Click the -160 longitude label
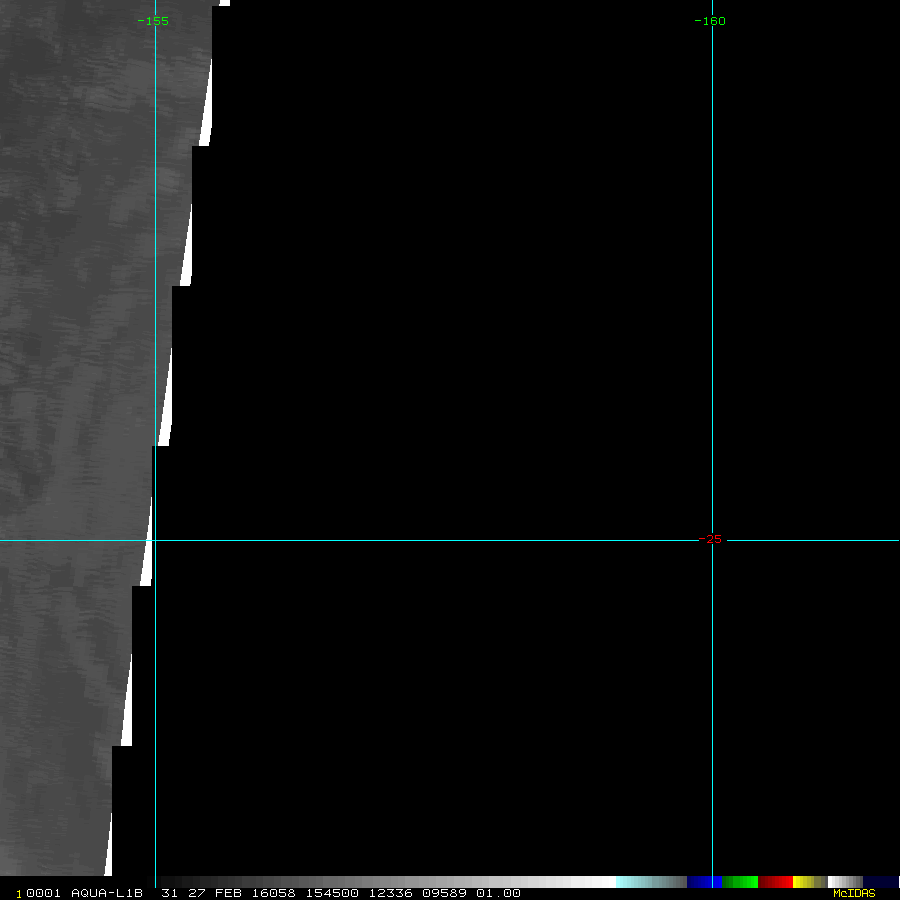Screen dimensions: 900x900 710,21
